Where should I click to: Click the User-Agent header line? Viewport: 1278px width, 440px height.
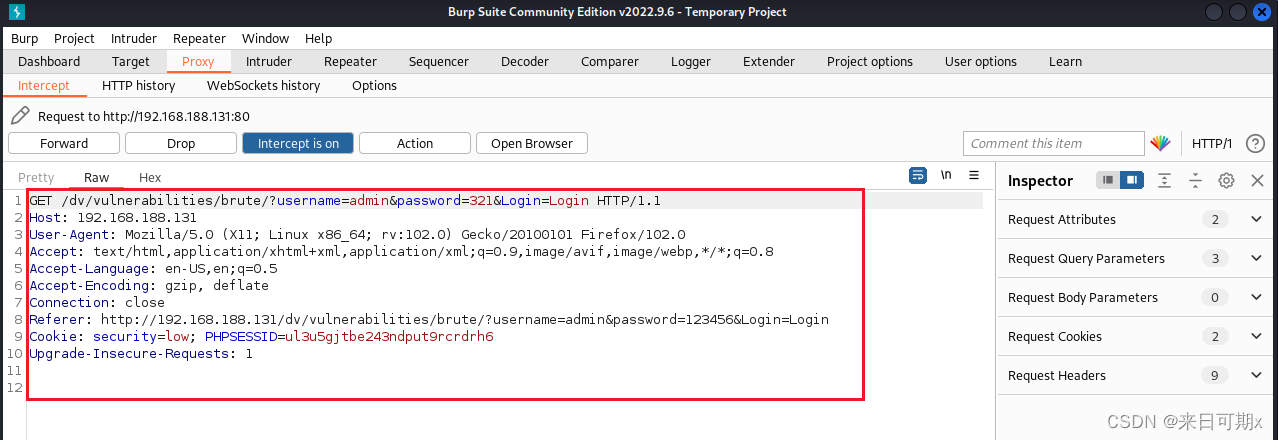click(357, 234)
